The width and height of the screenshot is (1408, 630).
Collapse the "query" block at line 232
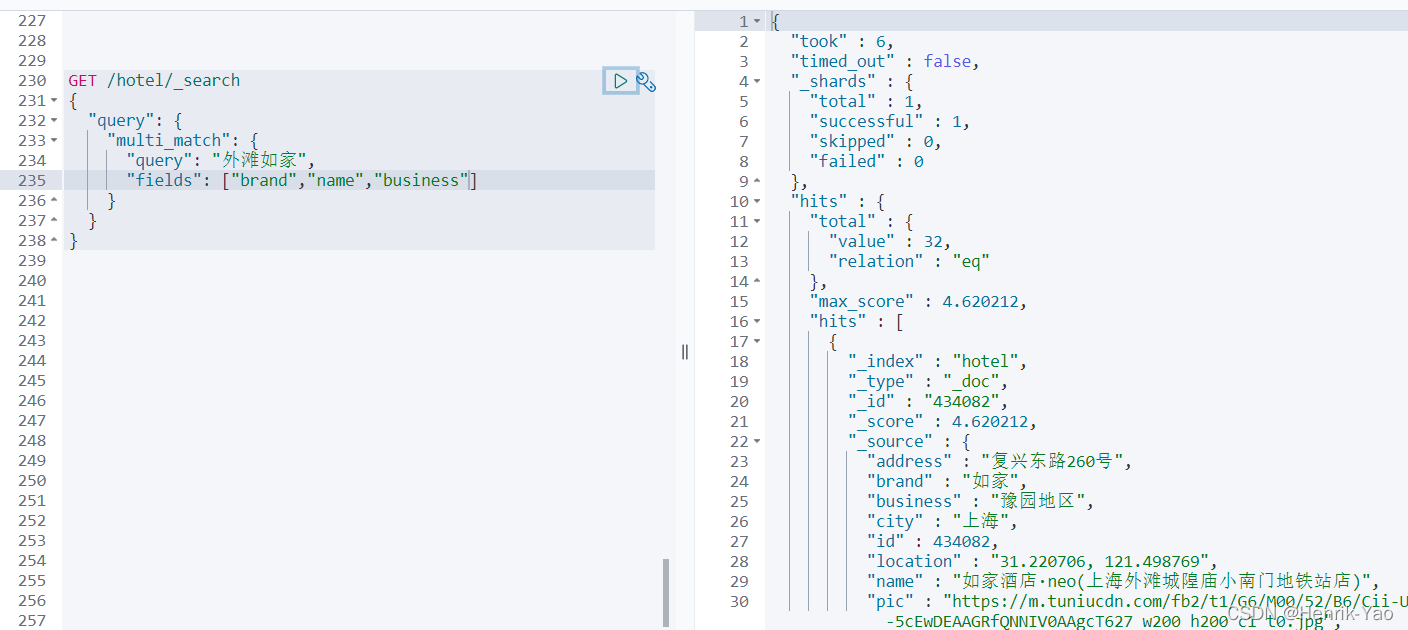(x=54, y=121)
